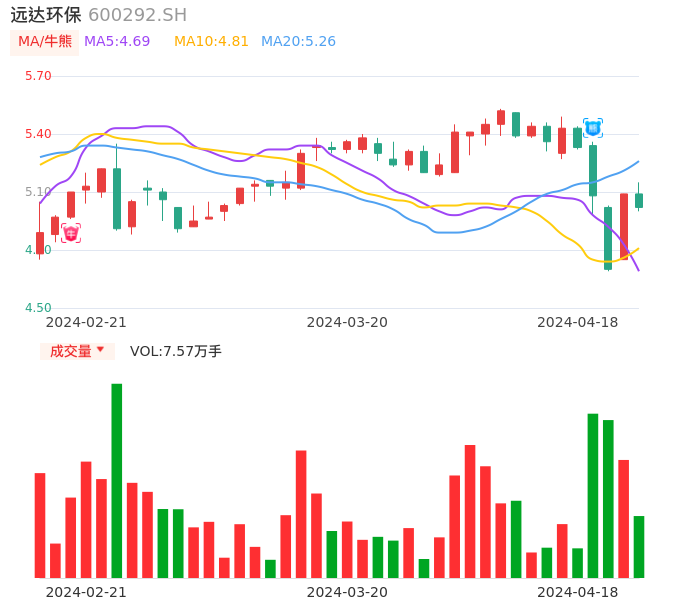Click the 5.70 price axis label
686x606 pixels.
(38, 76)
